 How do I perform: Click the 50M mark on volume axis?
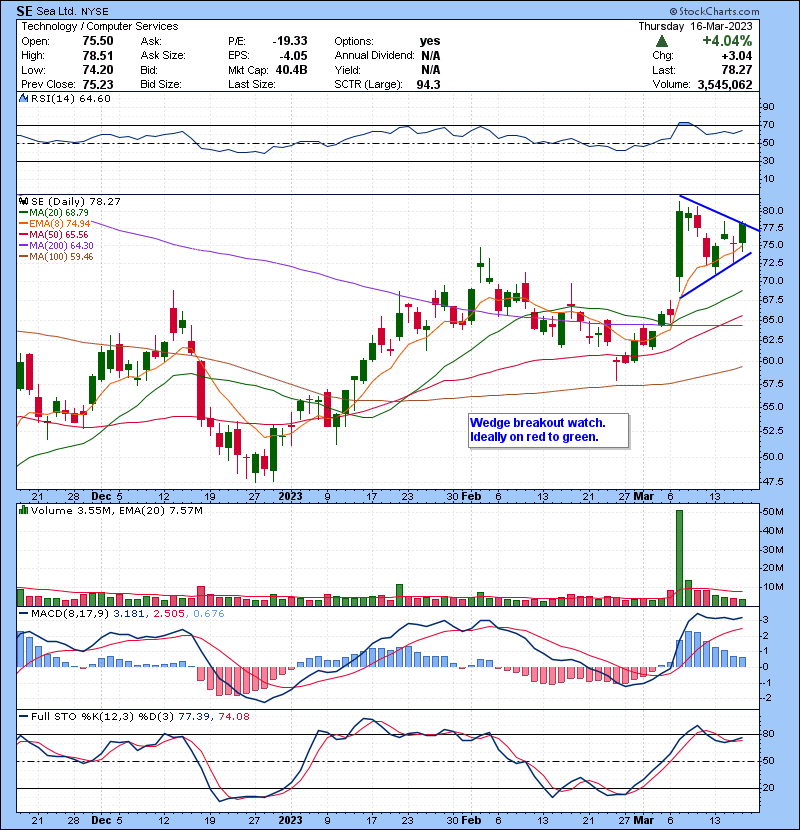point(772,512)
